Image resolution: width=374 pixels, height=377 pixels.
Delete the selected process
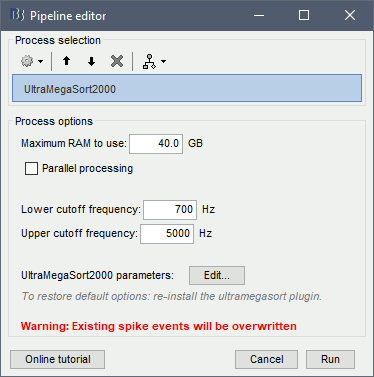(117, 61)
